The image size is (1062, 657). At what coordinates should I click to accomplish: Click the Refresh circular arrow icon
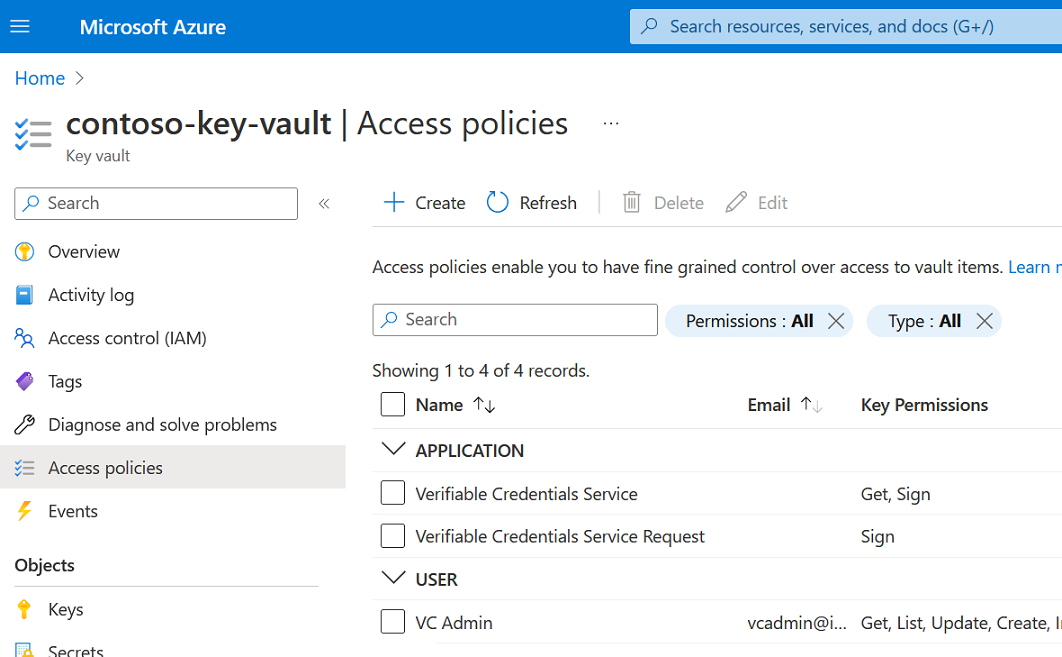pos(497,203)
